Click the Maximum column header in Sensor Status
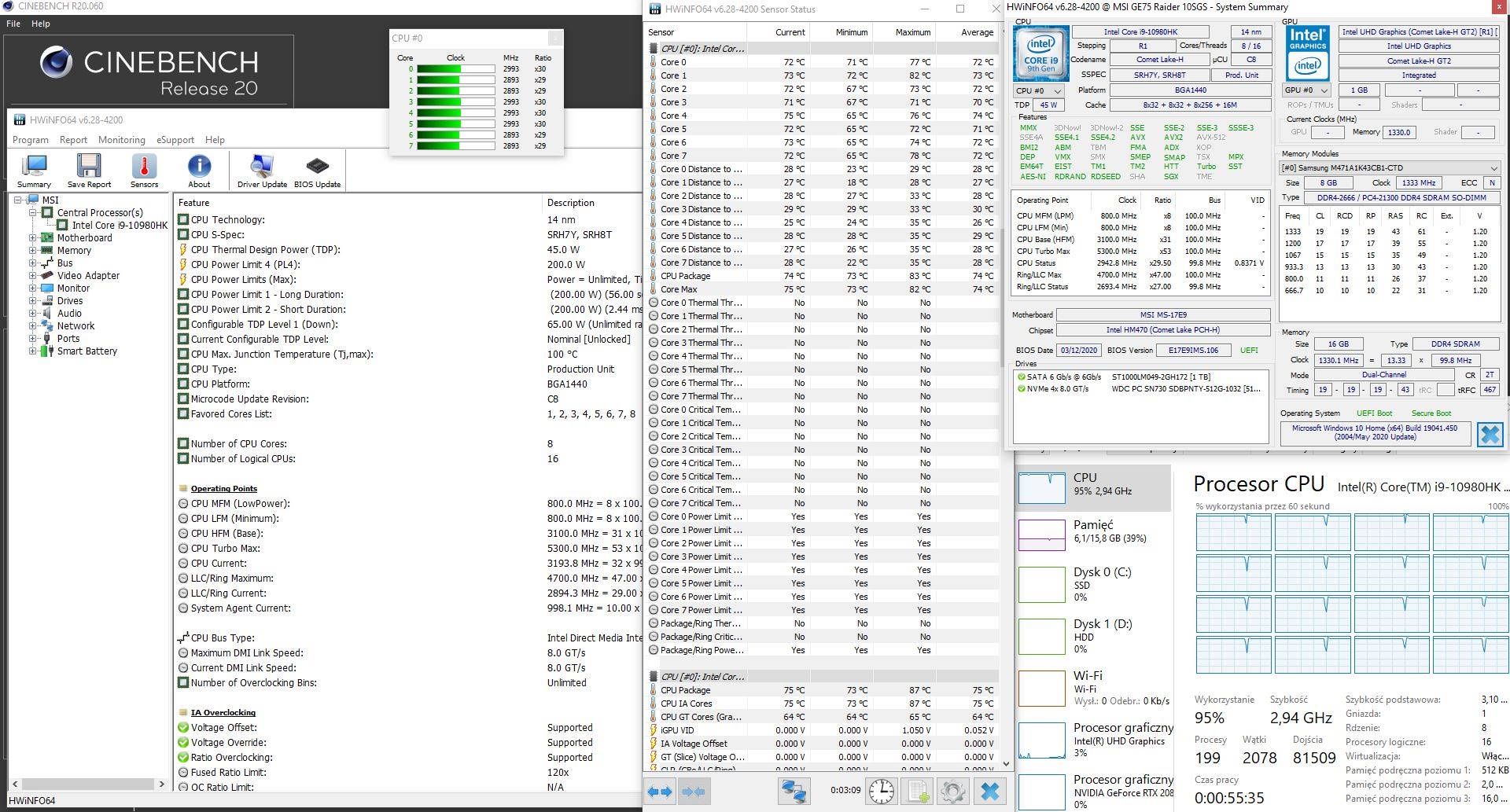The width and height of the screenshot is (1510, 812). (x=904, y=32)
